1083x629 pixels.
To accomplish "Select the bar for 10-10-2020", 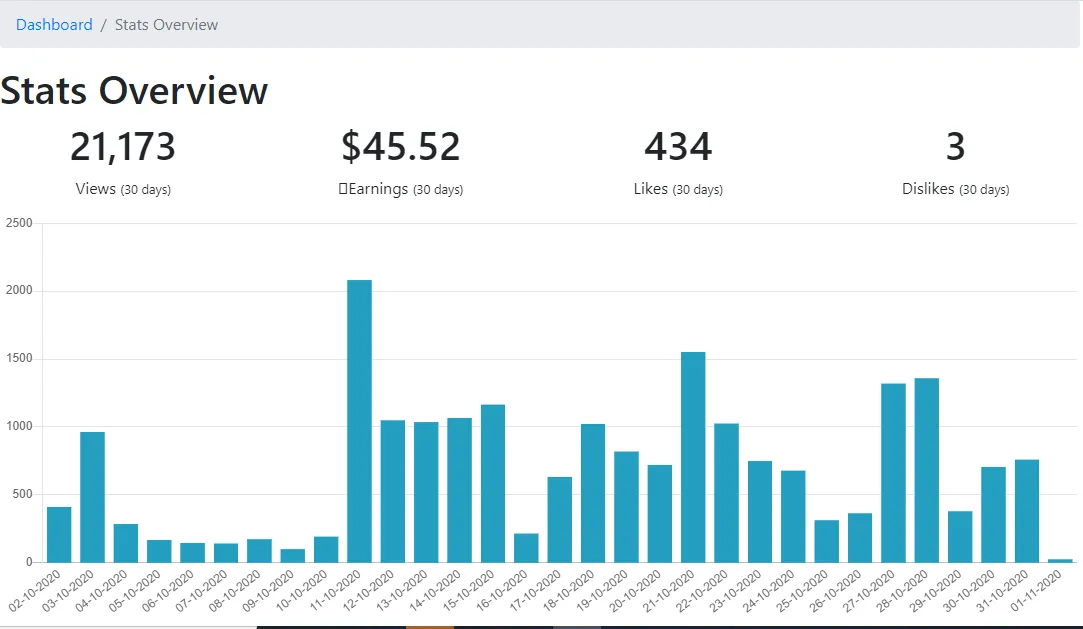I will [326, 550].
